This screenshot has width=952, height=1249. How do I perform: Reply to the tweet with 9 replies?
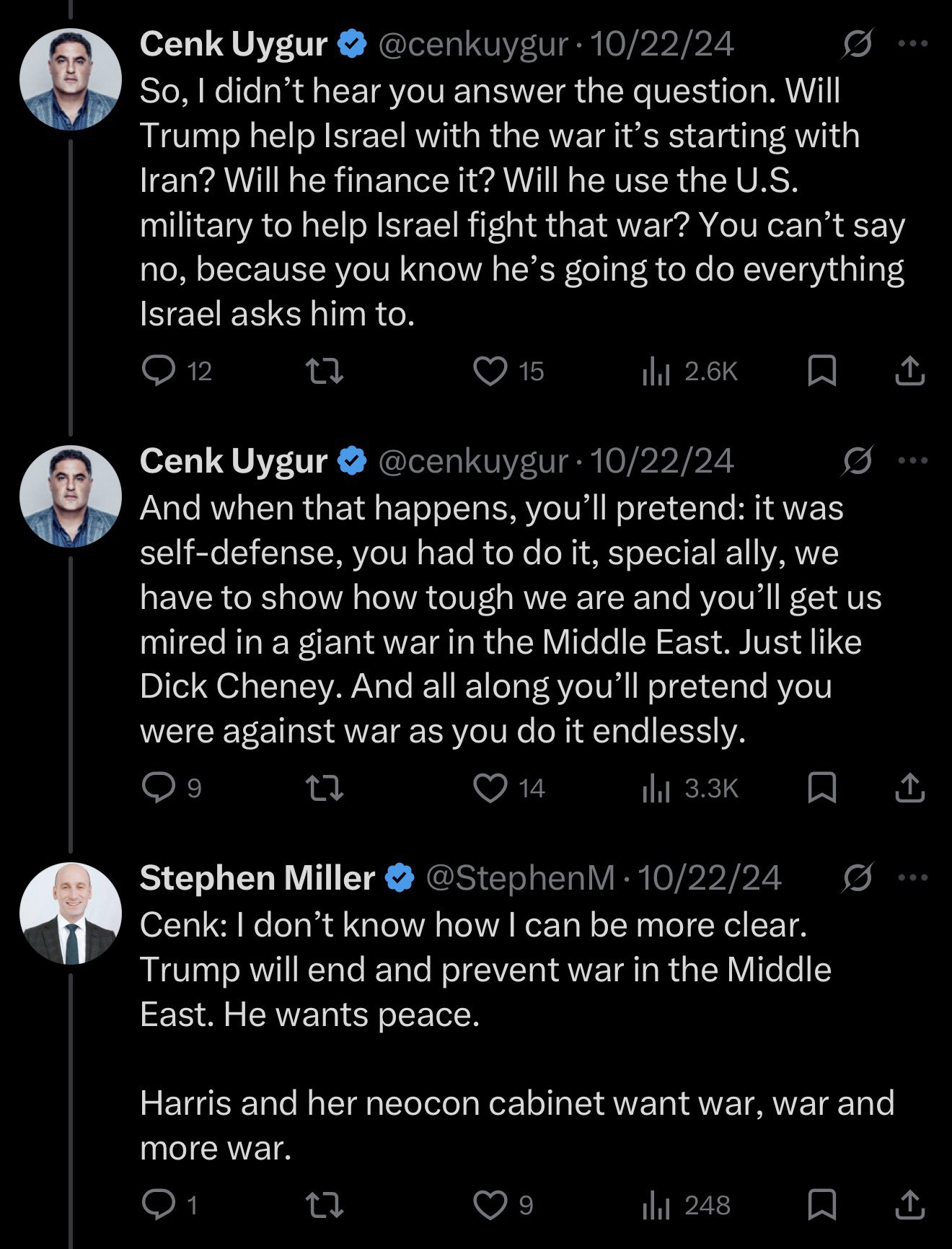[159, 788]
